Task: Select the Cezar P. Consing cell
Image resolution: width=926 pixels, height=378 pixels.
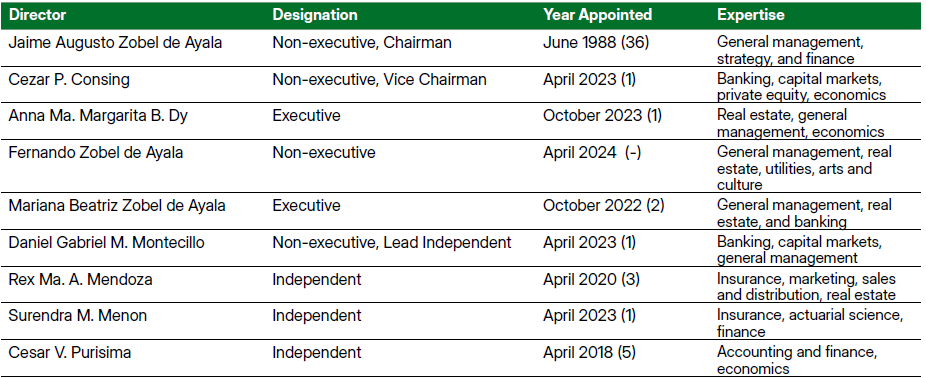Action: pyautogui.click(x=69, y=80)
